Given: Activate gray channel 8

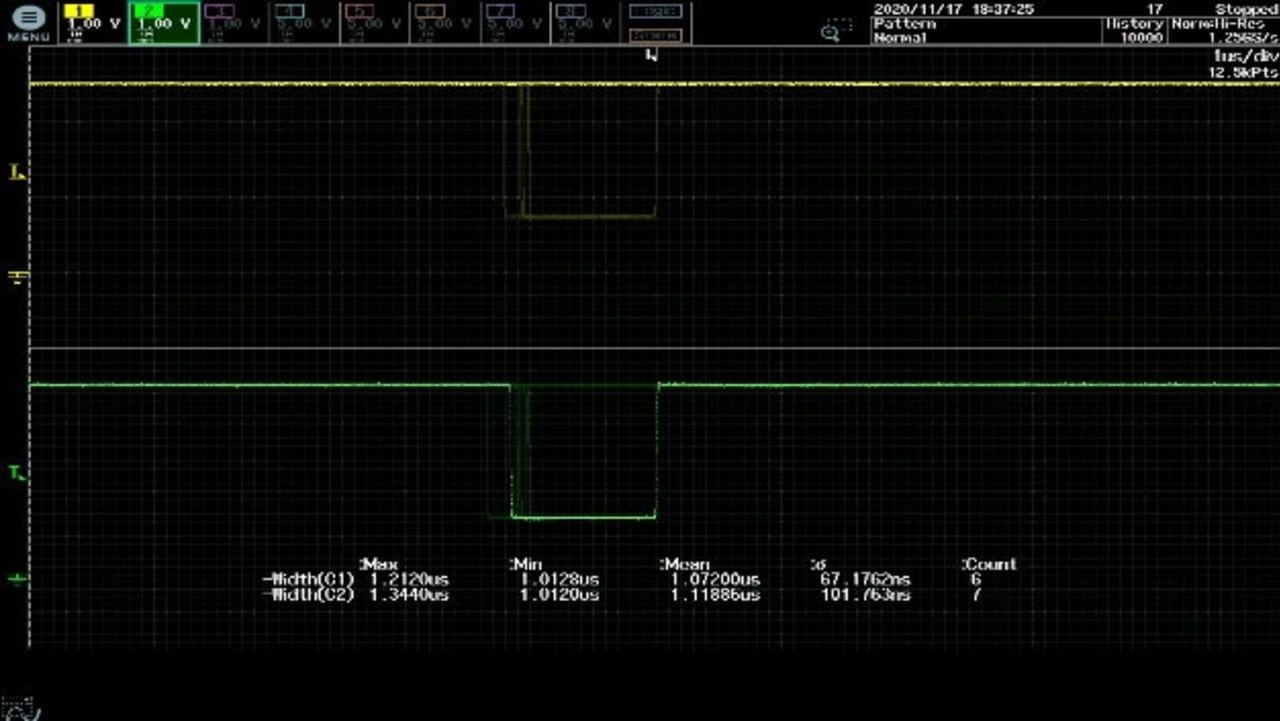Looking at the screenshot, I should 584,22.
